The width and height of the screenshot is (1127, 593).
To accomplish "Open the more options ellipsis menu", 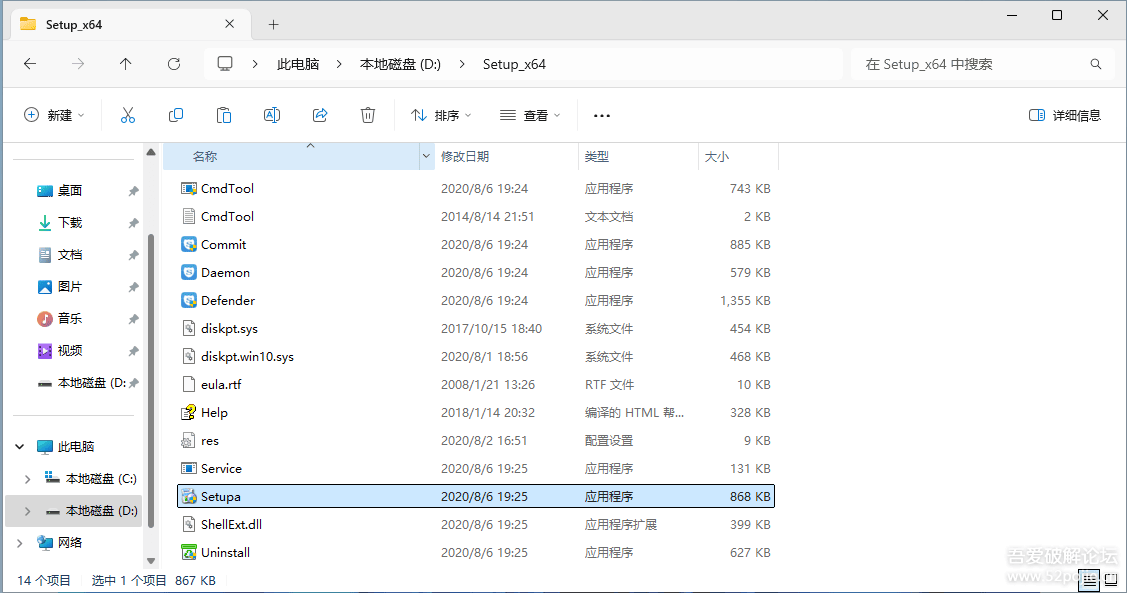I will pyautogui.click(x=602, y=115).
